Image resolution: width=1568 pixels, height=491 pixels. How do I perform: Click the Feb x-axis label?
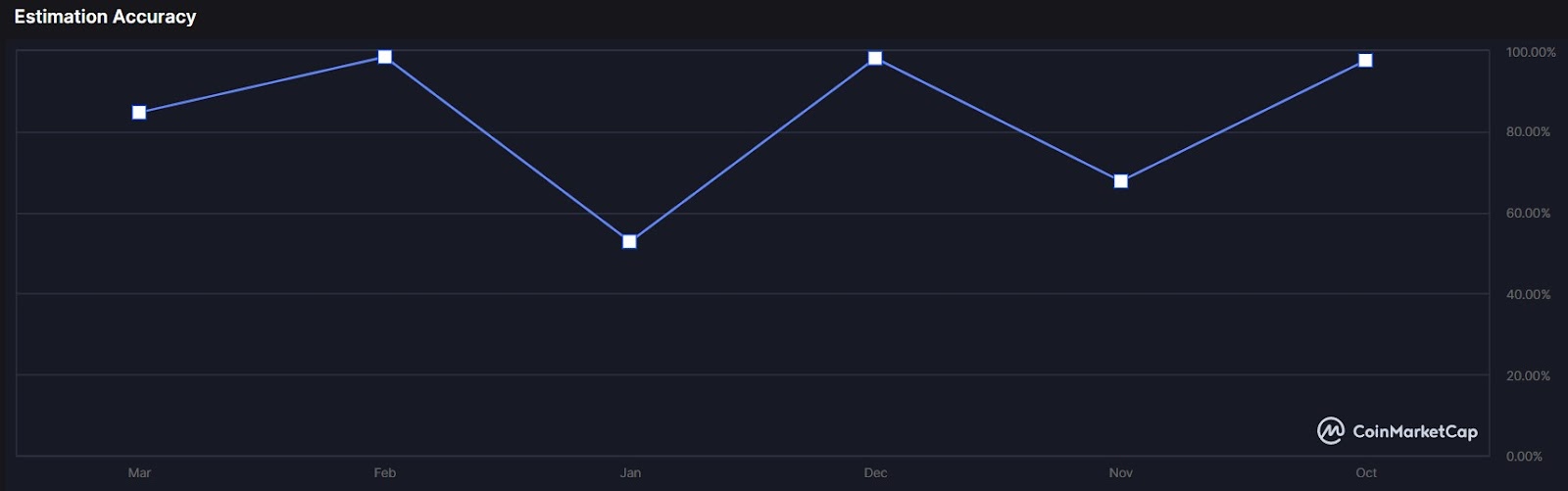point(385,472)
